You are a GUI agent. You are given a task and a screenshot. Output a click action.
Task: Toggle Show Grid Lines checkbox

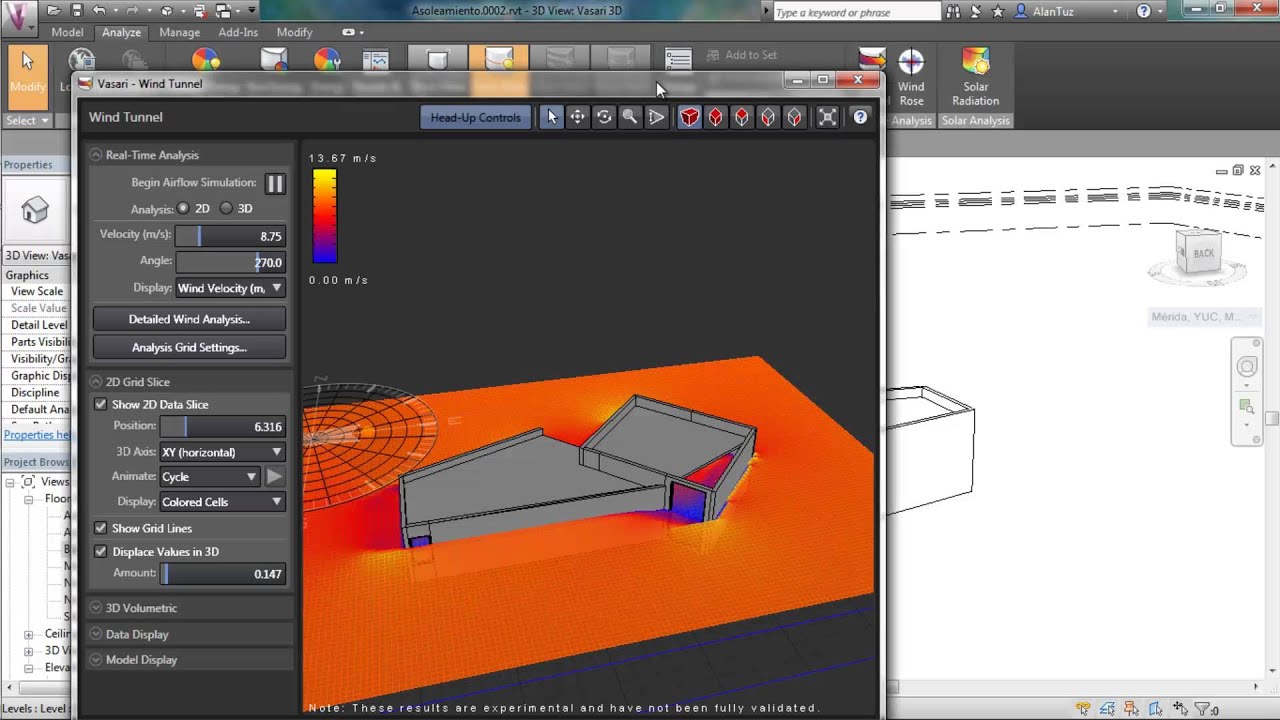coord(101,528)
